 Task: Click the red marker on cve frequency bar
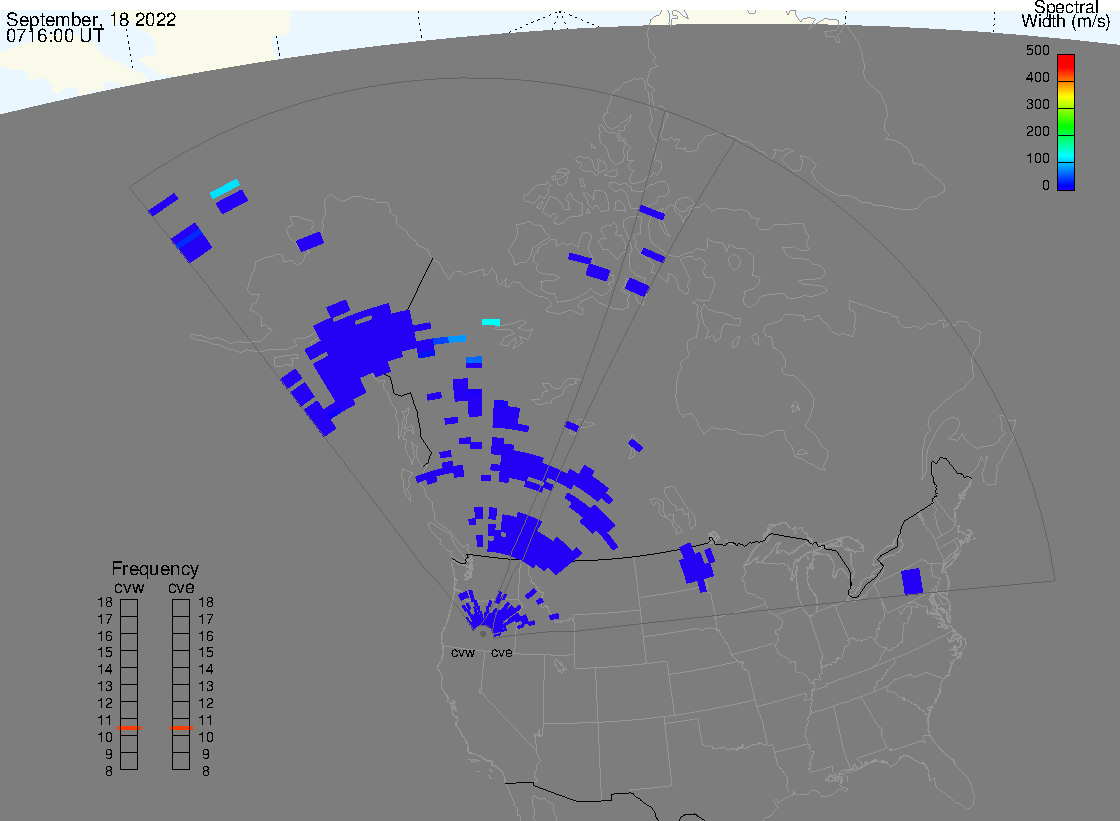click(x=181, y=727)
